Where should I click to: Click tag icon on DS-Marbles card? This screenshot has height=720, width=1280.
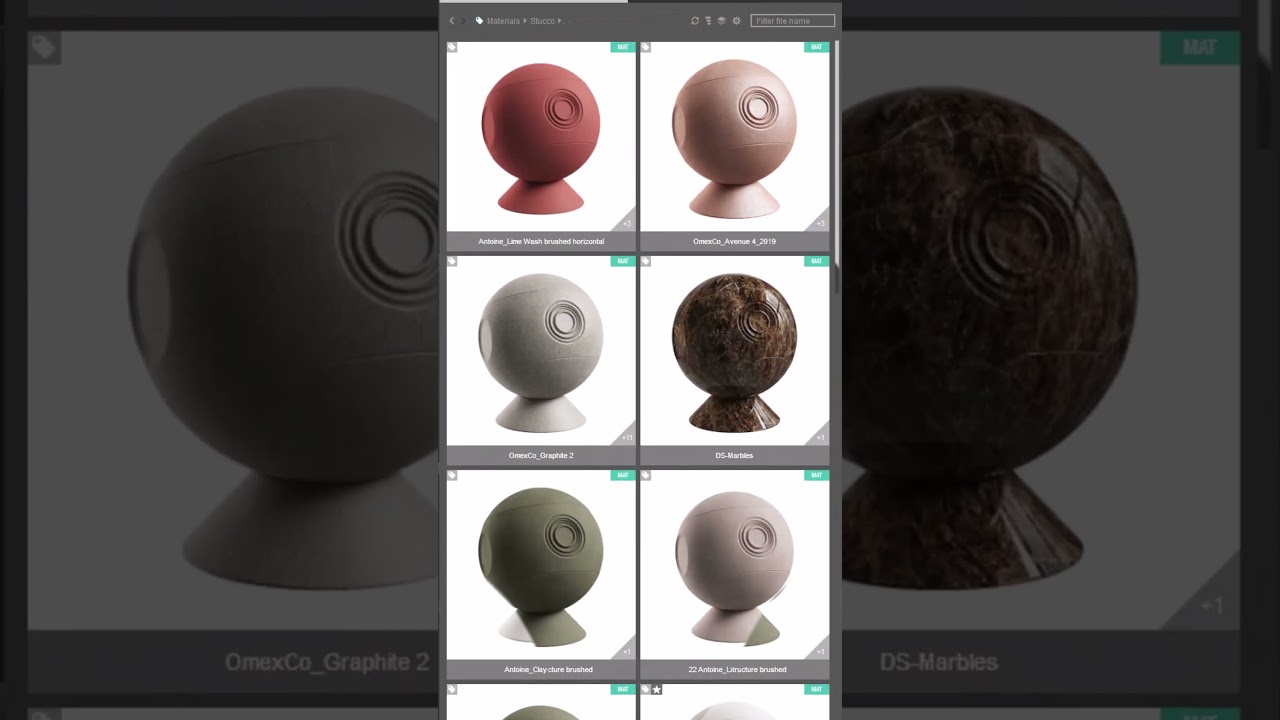coord(645,261)
